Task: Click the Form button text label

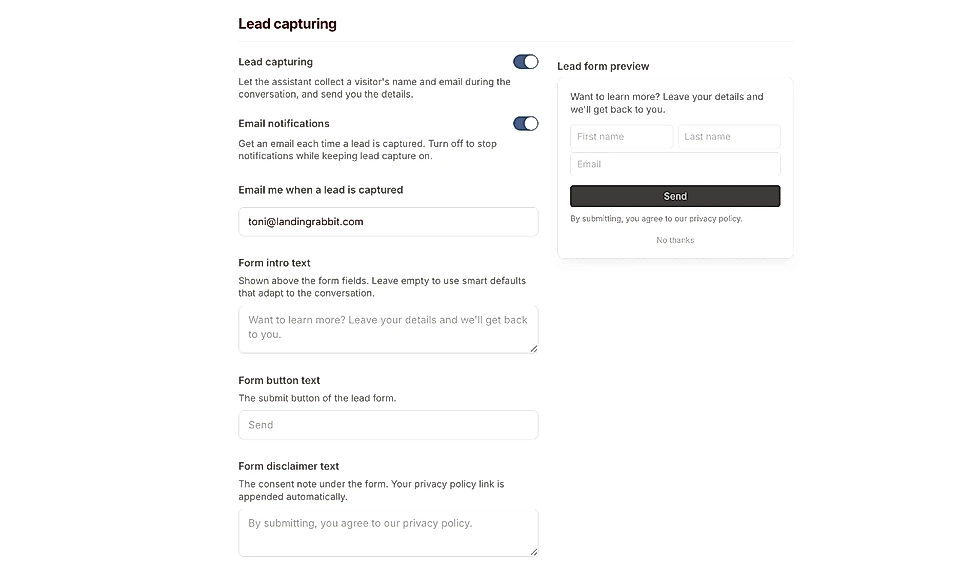Action: tap(279, 380)
